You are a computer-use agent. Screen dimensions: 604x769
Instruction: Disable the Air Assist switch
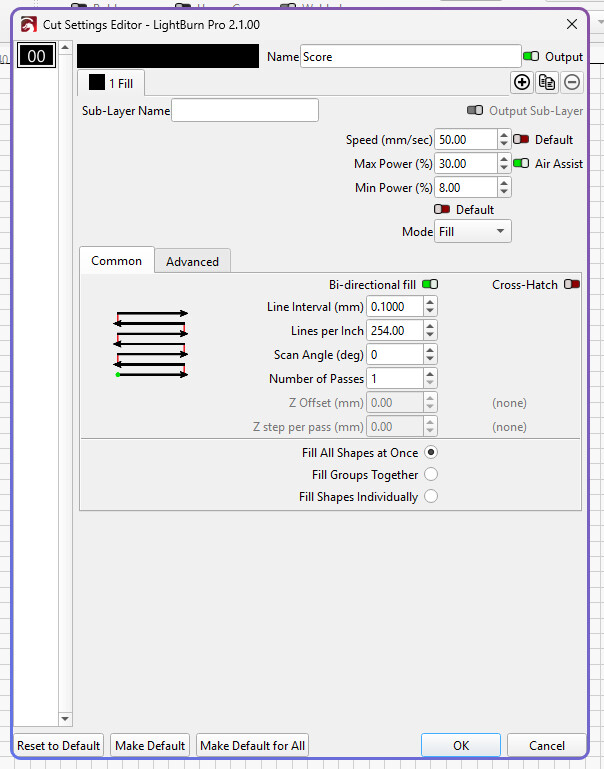521,163
